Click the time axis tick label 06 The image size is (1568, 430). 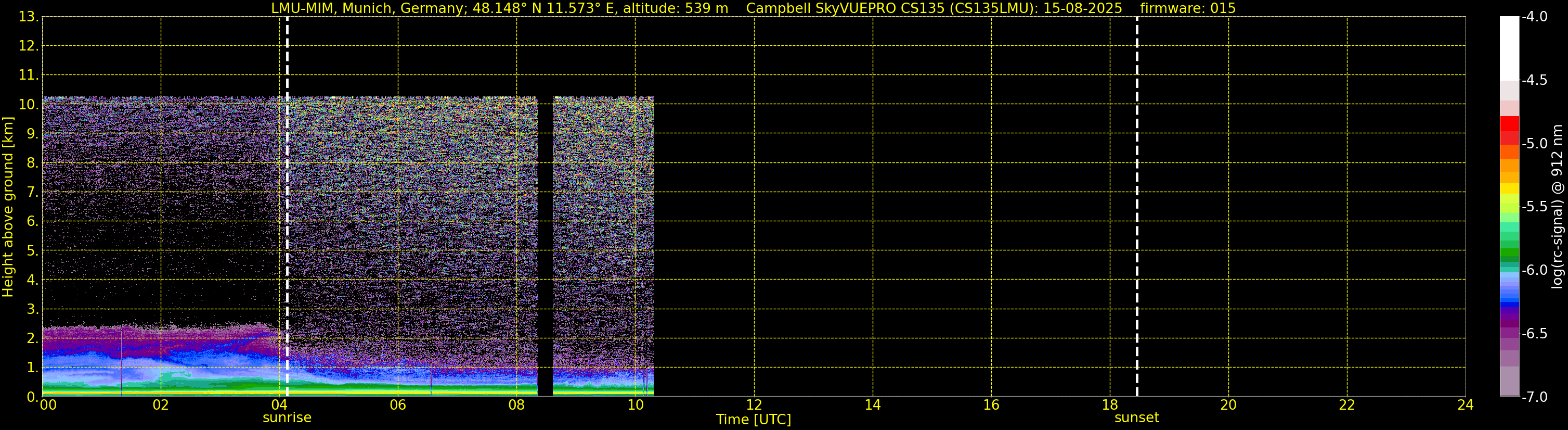click(398, 405)
